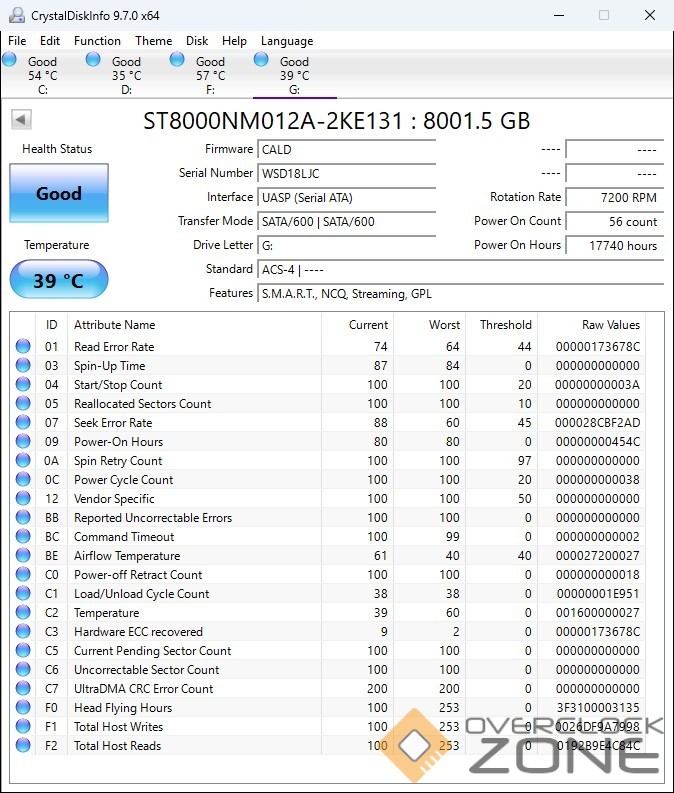Screen dimensions: 674x793
Task: Click the Airflow Temperature status icon
Action: 23,556
